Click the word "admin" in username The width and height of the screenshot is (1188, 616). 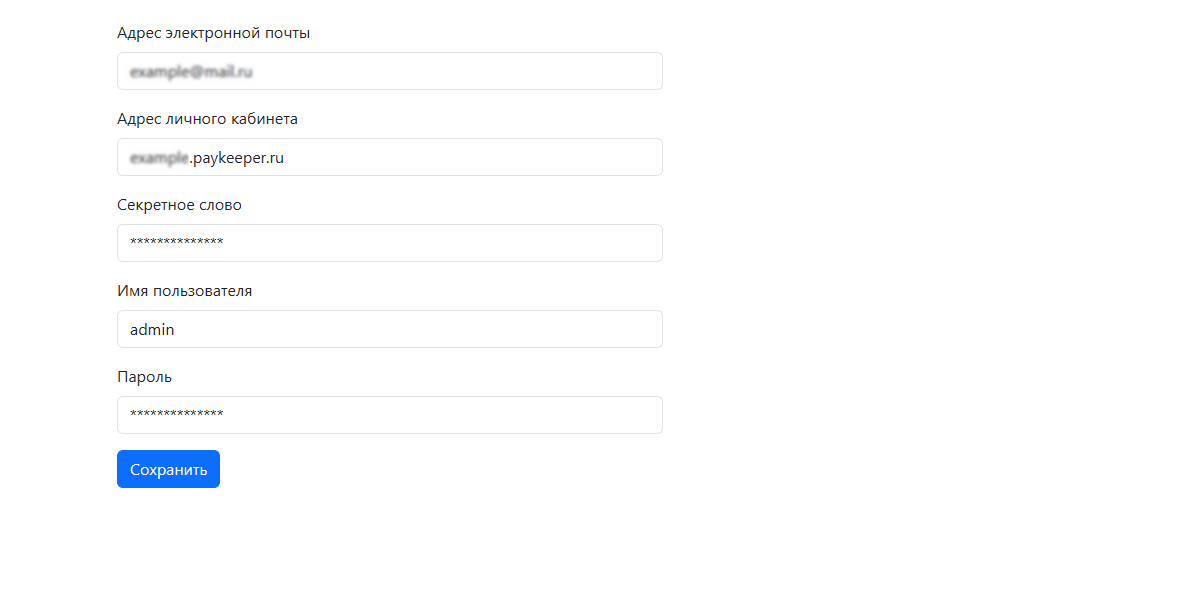point(152,329)
